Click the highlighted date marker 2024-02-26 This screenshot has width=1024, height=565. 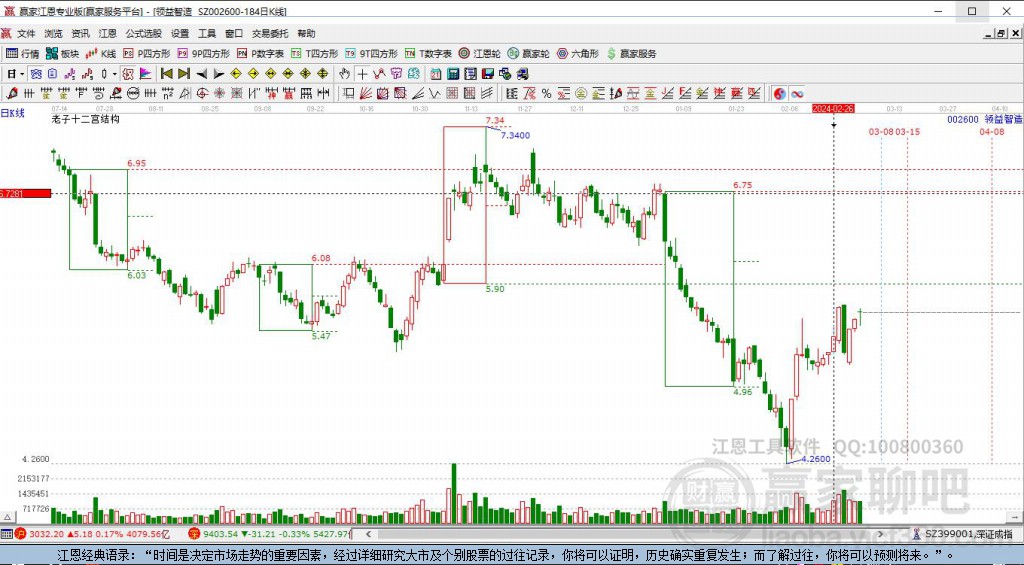tap(833, 108)
